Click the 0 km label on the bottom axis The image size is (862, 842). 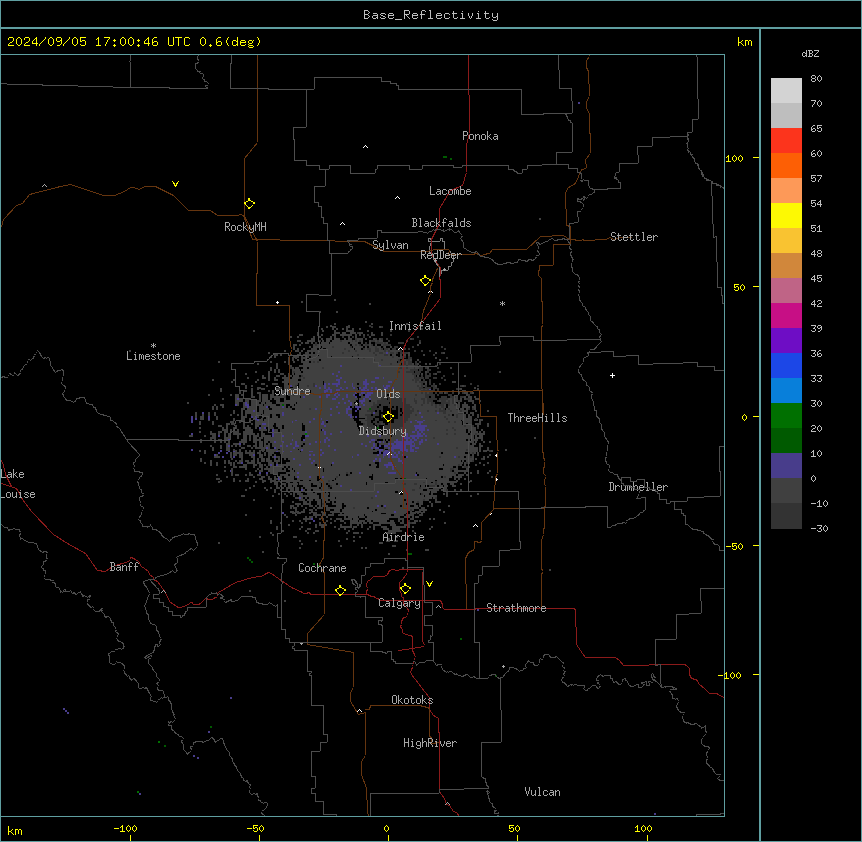pos(386,828)
